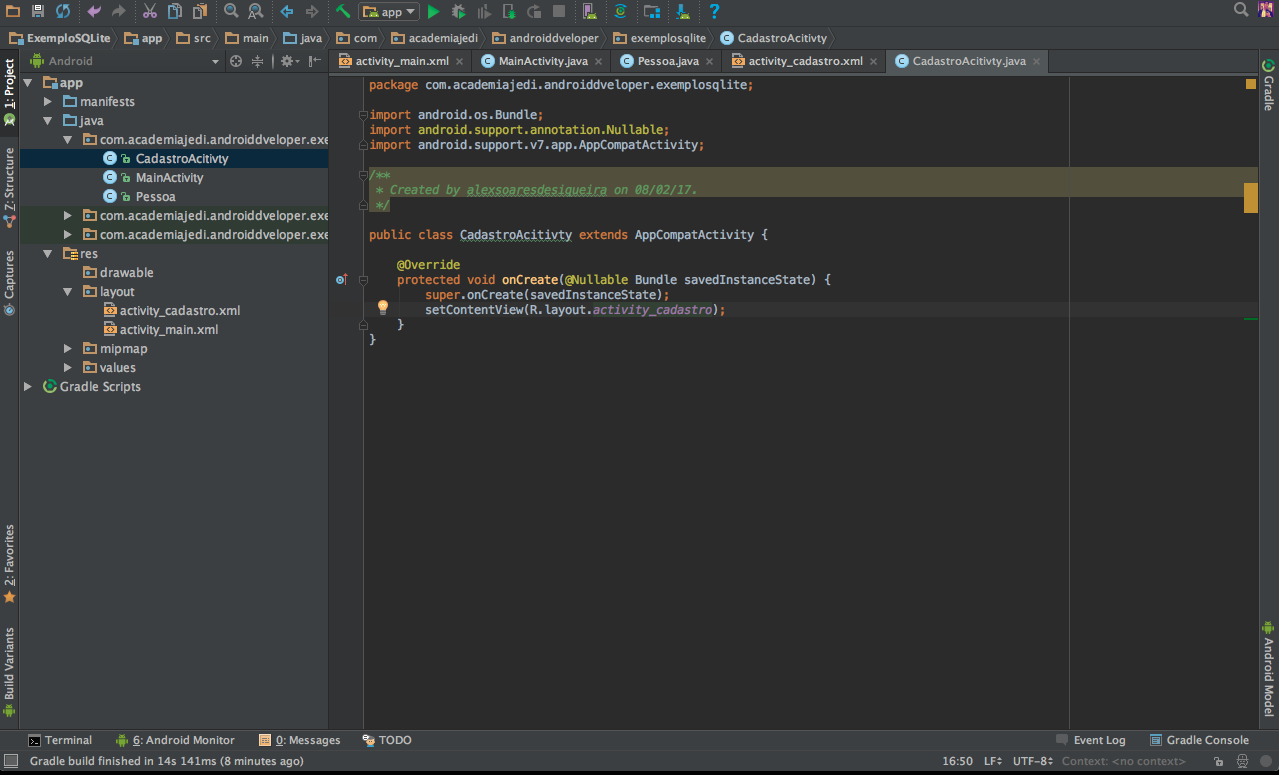Click the Make Project hammer icon

[343, 12]
